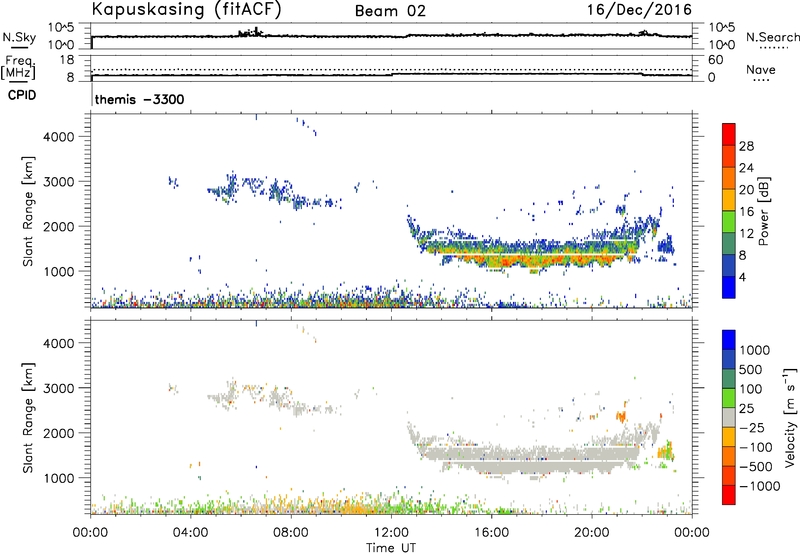Click the '04:00' time axis tick label
The height and width of the screenshot is (554, 800).
[x=191, y=533]
